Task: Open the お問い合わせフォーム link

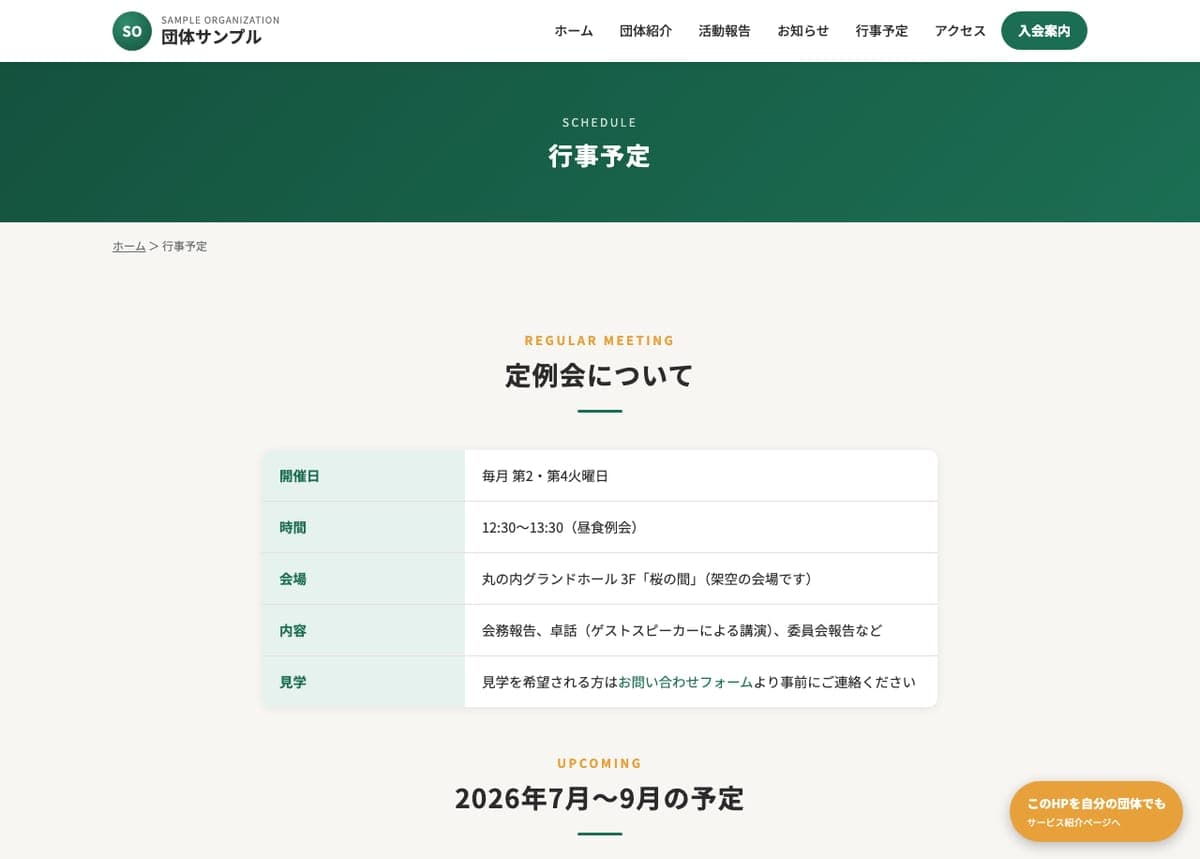Action: coord(685,682)
